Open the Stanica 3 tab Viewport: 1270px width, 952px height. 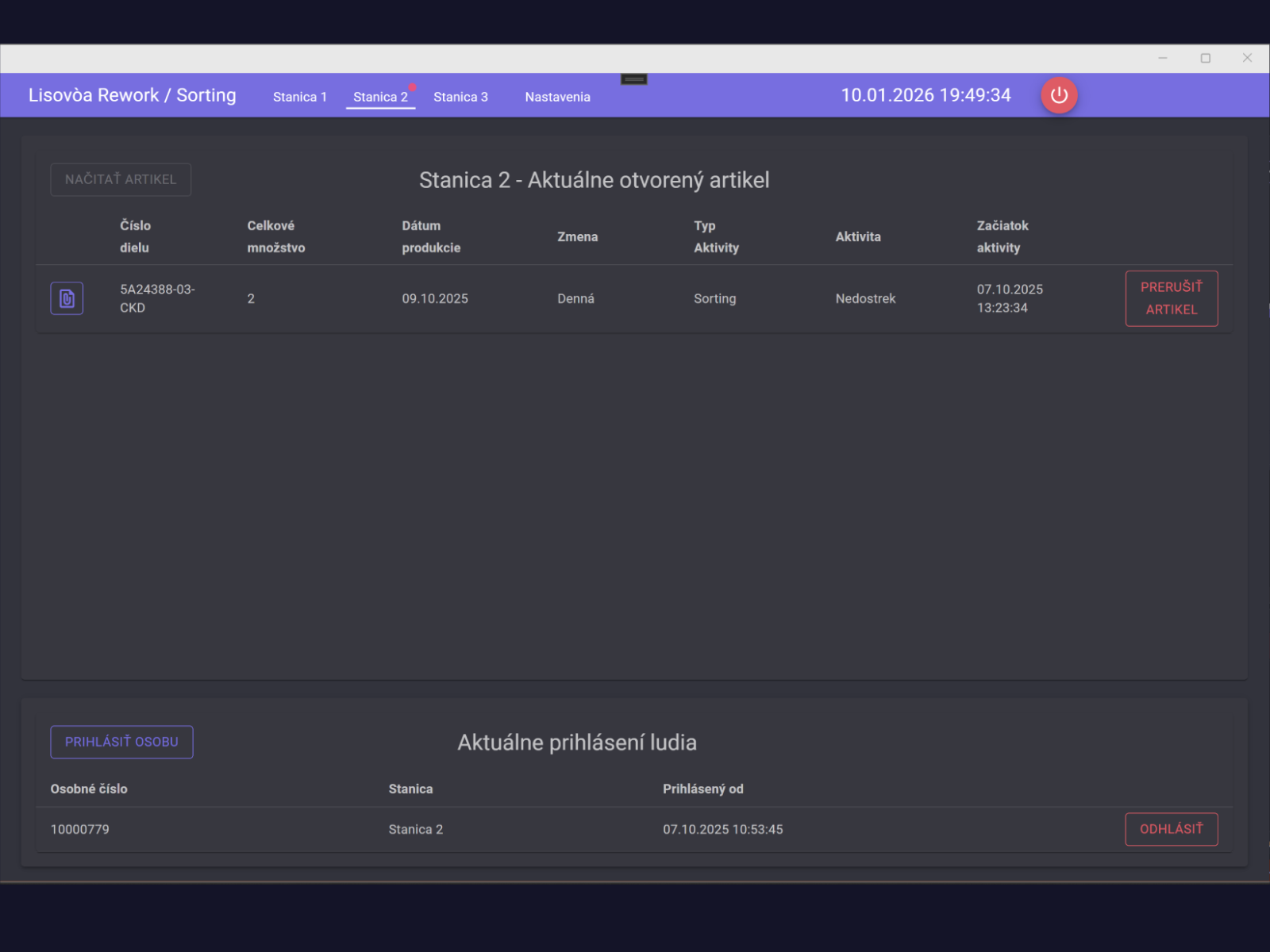coord(460,97)
